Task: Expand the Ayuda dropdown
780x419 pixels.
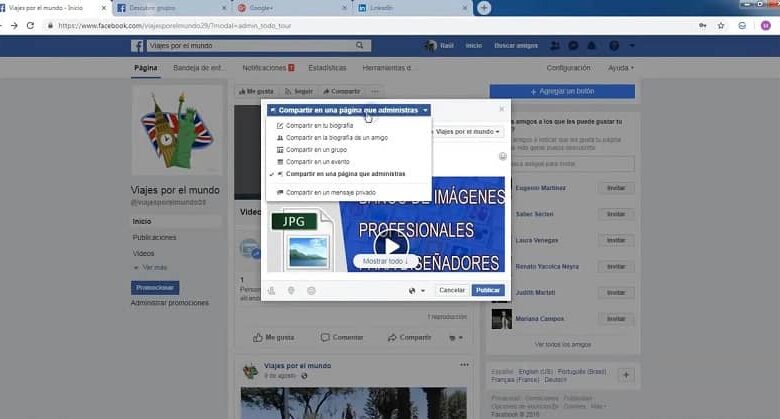Action: tap(620, 68)
